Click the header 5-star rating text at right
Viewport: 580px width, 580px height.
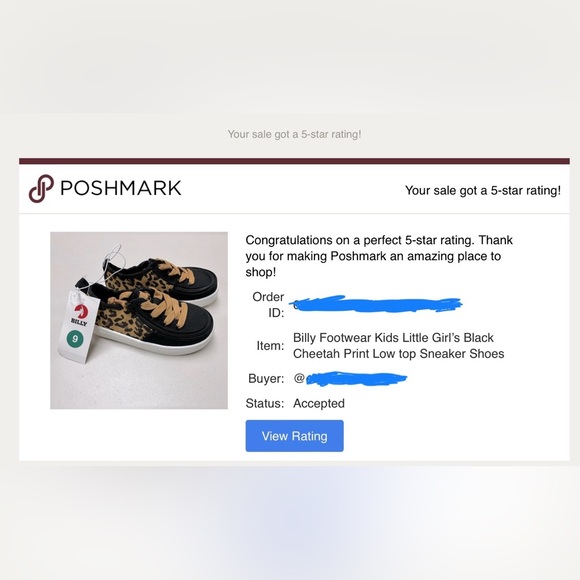(x=483, y=190)
